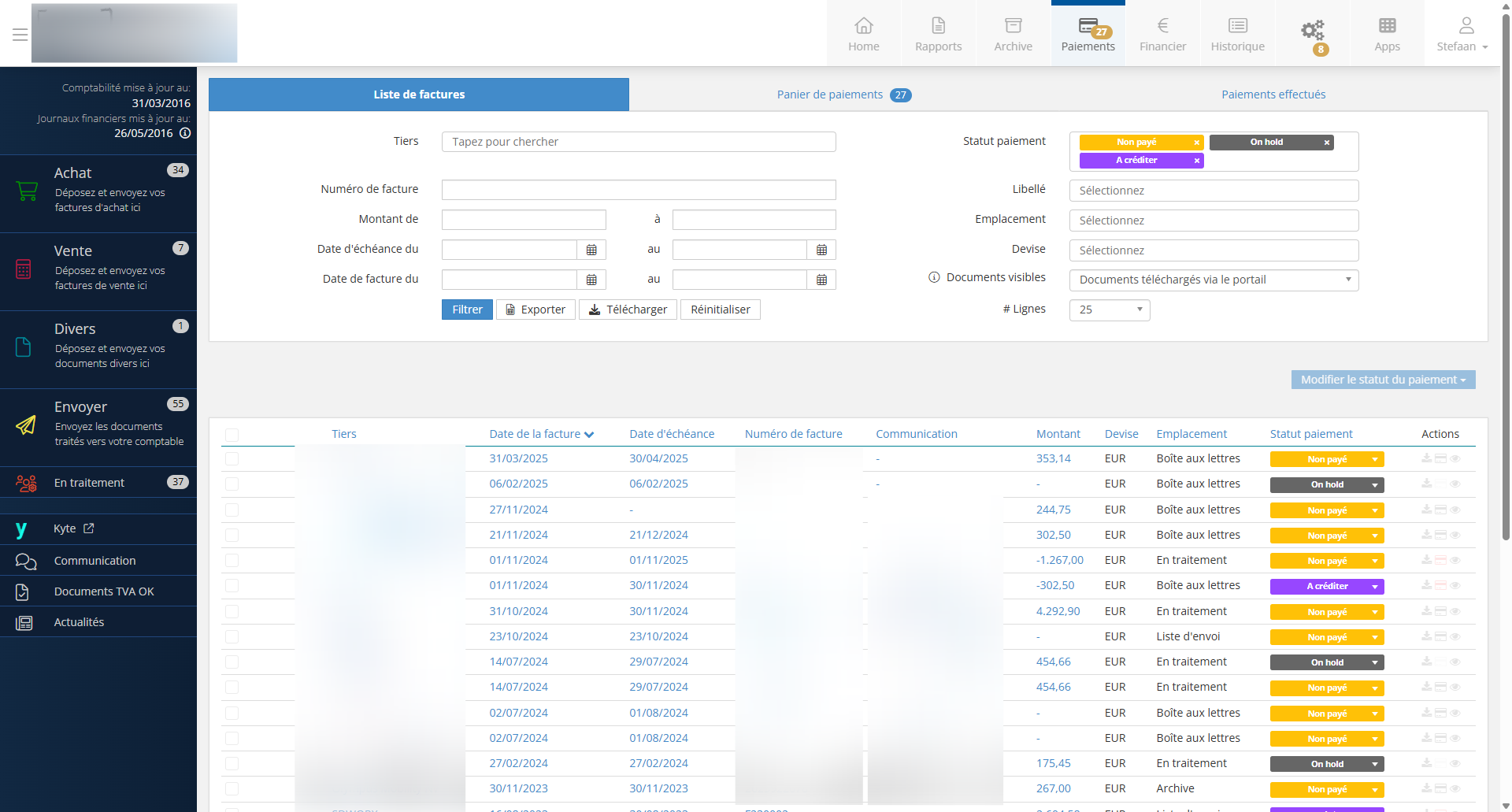
Task: Click the Réinitialiser button
Action: (x=720, y=310)
